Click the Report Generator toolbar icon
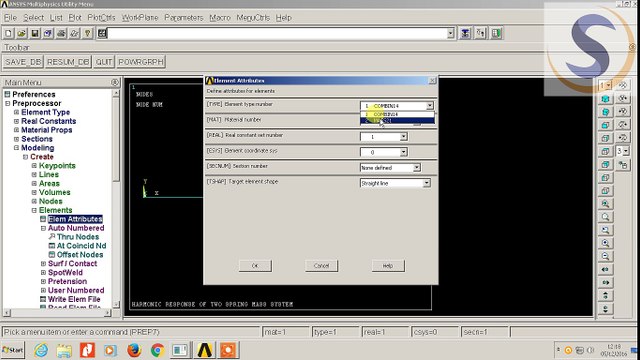 (x=74, y=33)
